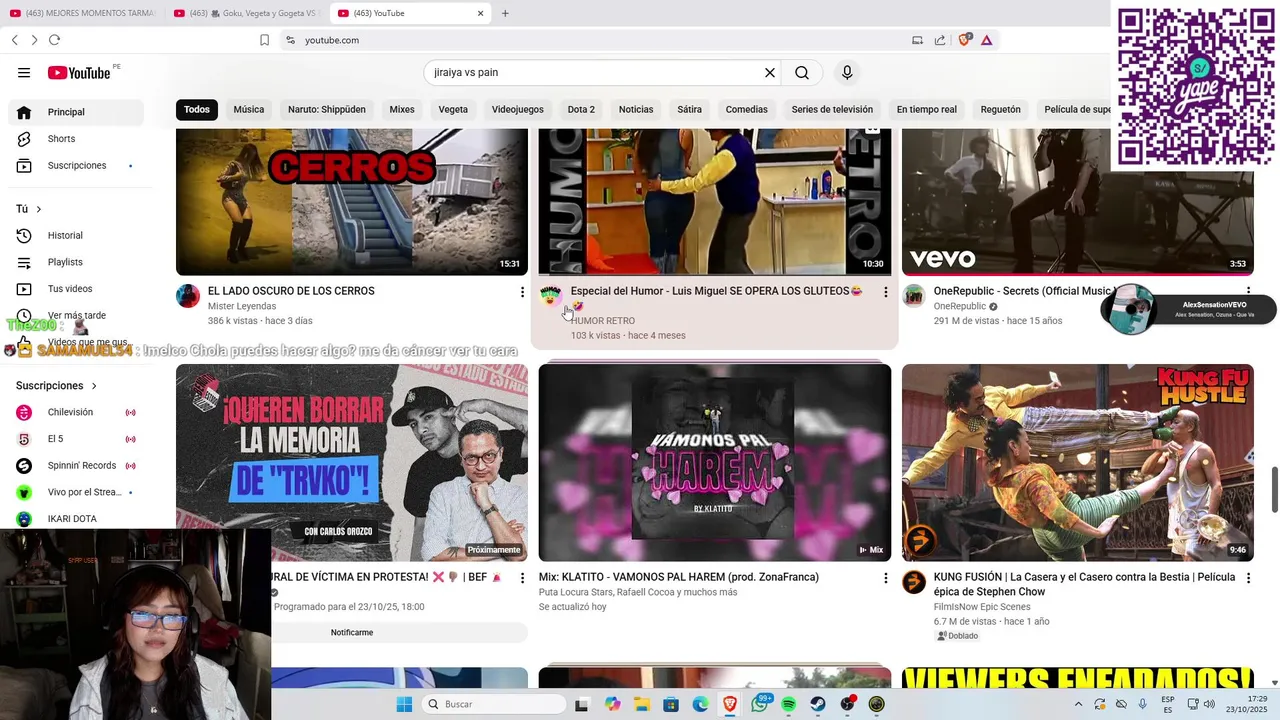Open Spotify from the taskbar
The image size is (1280, 720).
[789, 704]
